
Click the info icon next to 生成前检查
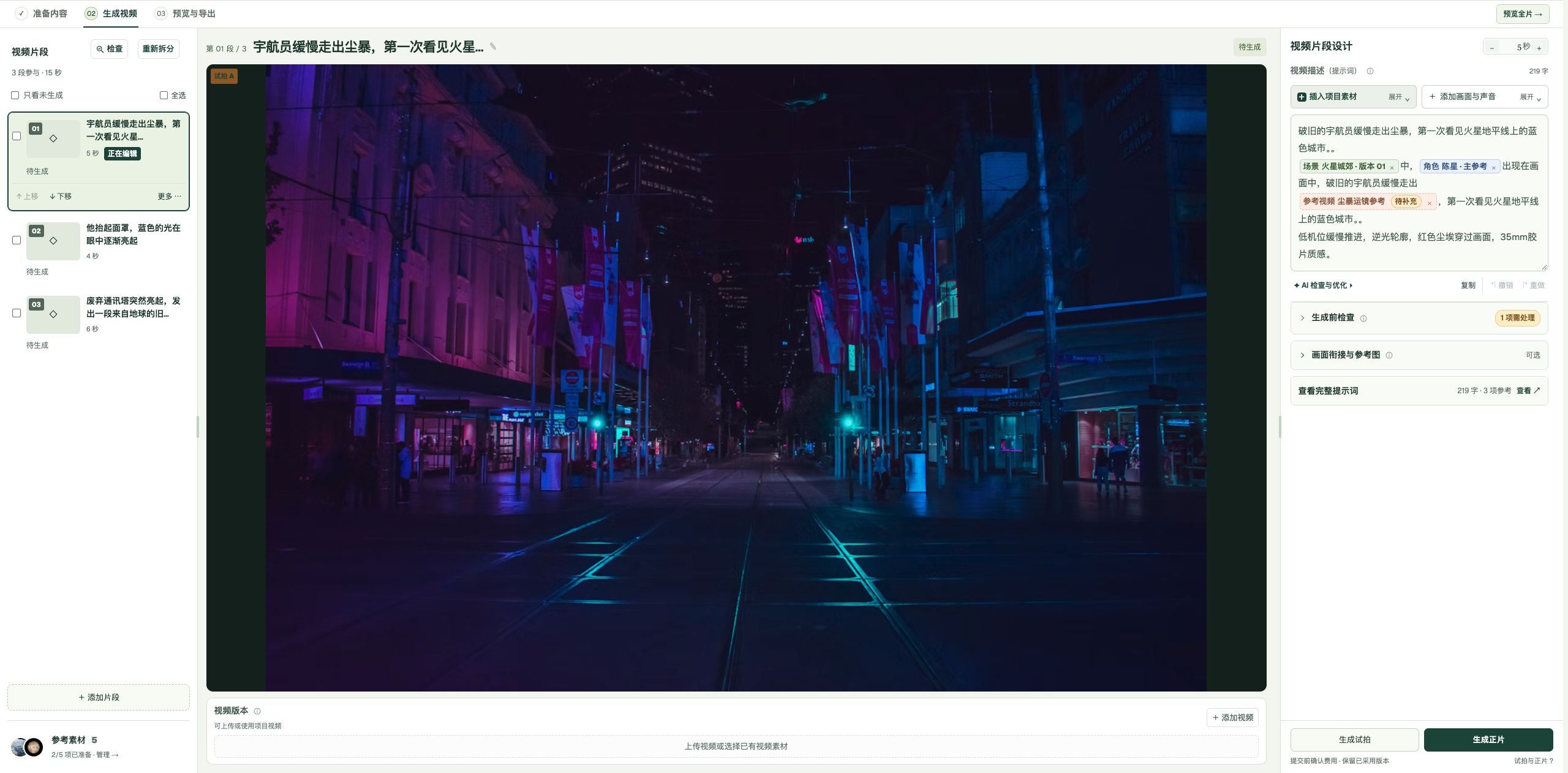[1363, 319]
